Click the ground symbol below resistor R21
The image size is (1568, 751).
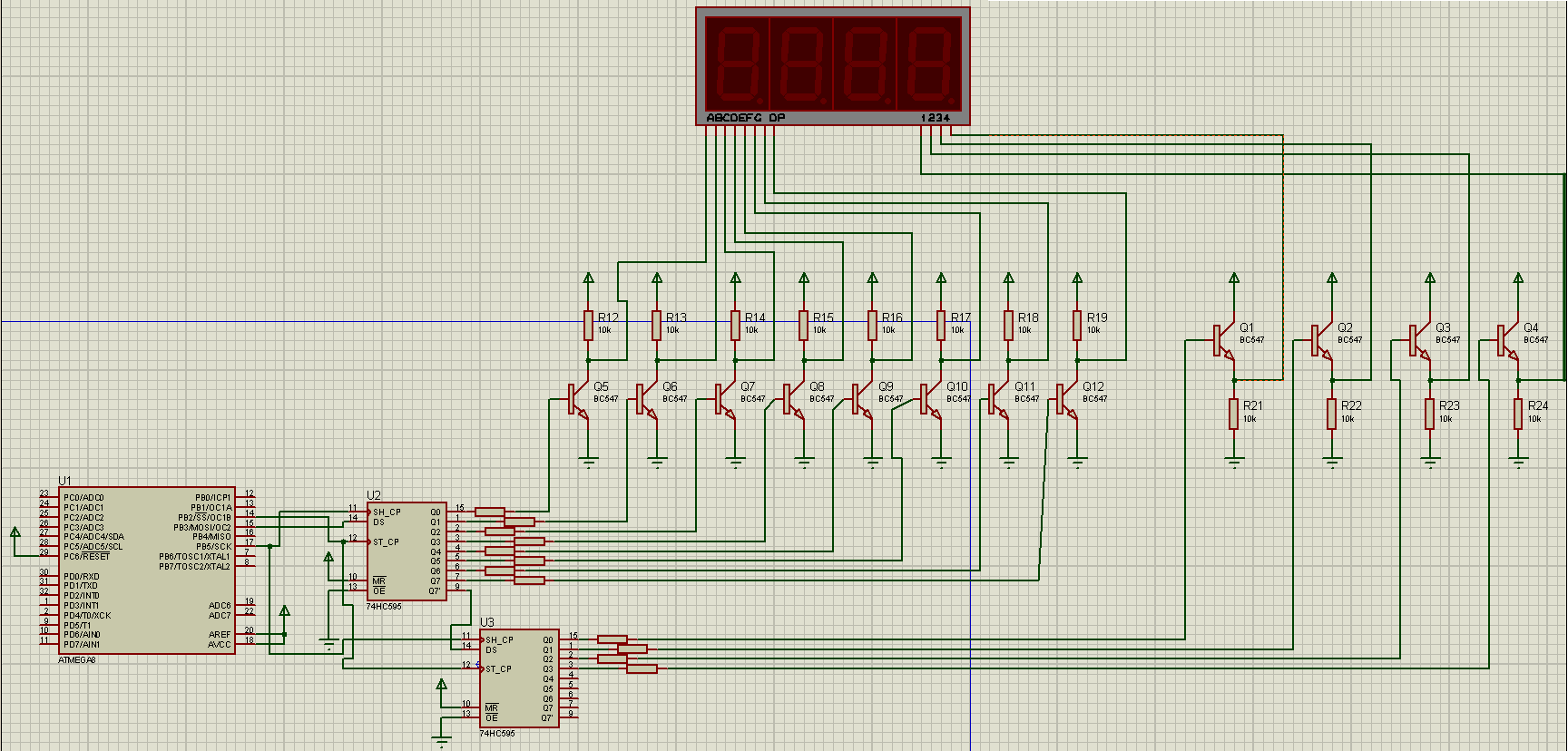pyautogui.click(x=1234, y=463)
